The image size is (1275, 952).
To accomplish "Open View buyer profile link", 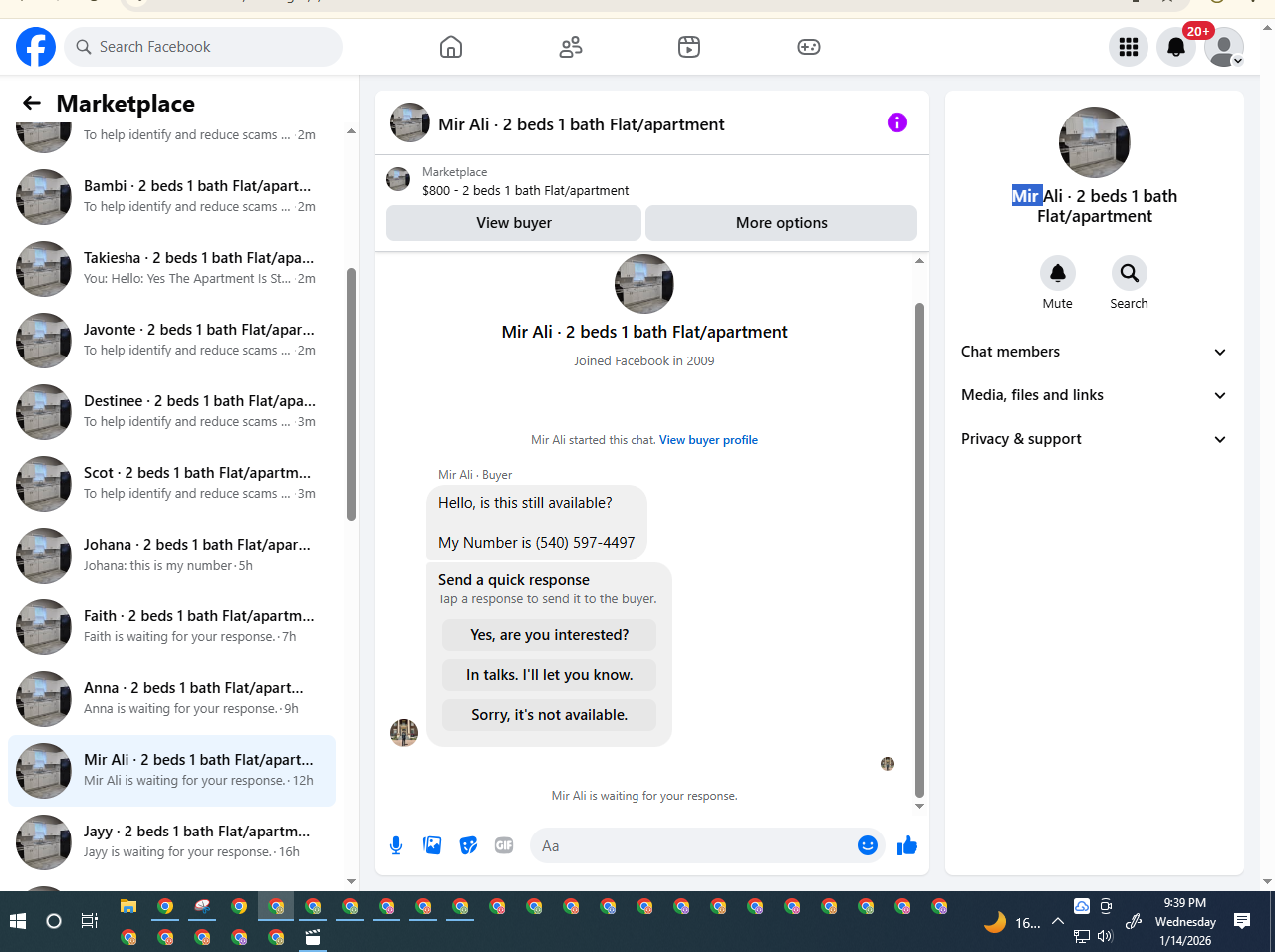I will [x=708, y=440].
